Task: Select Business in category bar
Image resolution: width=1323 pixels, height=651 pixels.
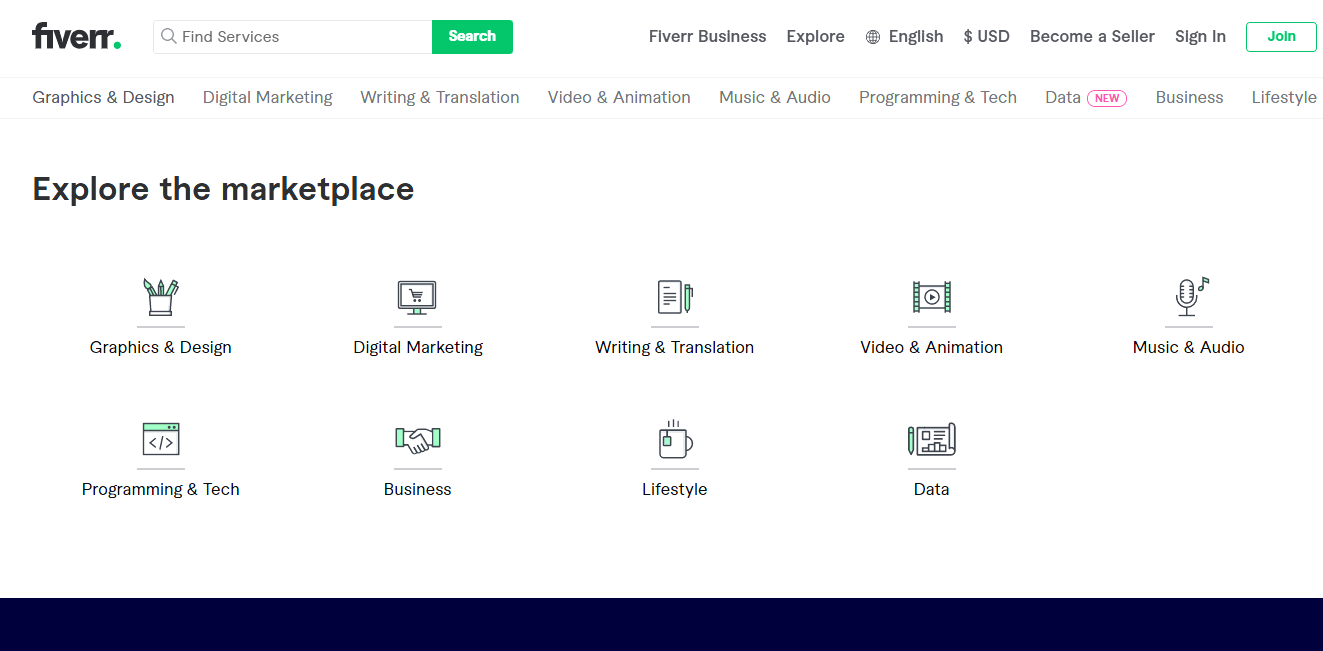Action: click(1189, 97)
